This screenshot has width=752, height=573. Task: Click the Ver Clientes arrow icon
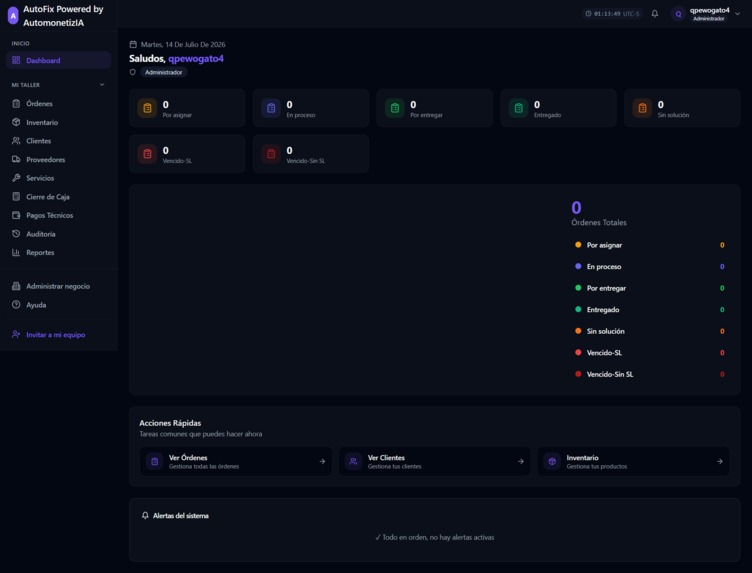click(x=521, y=462)
